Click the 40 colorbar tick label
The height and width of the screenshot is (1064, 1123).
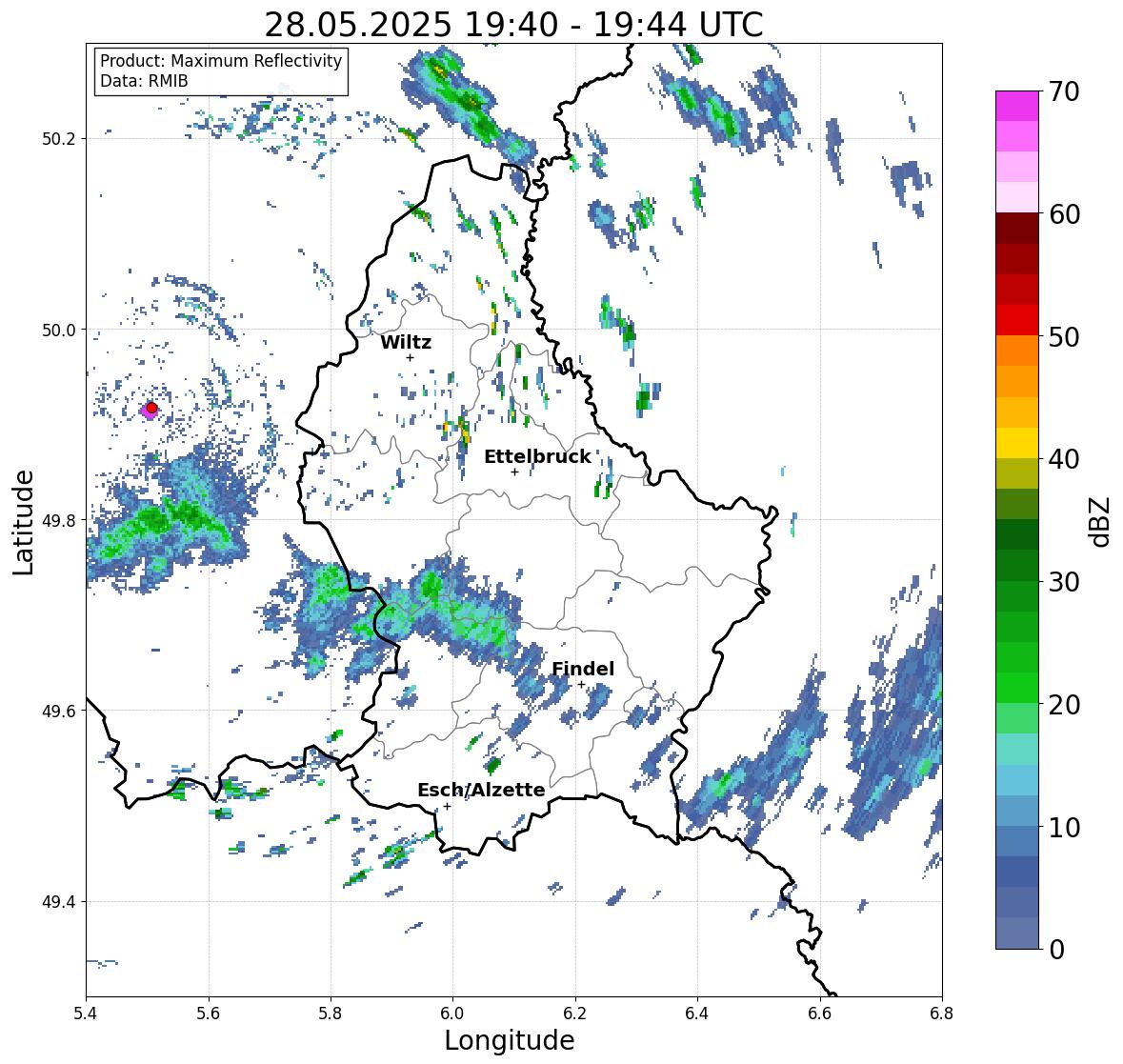click(1064, 459)
